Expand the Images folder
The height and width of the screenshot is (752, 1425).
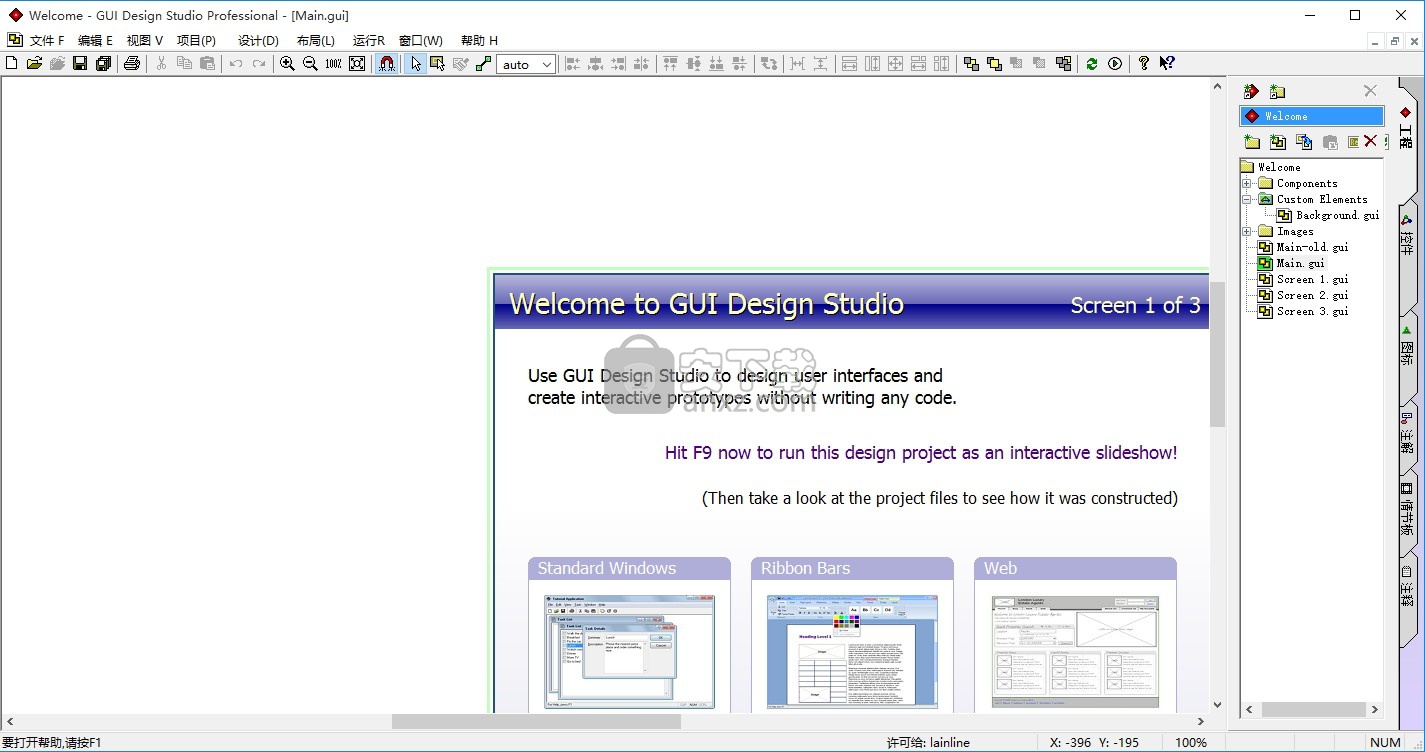pyautogui.click(x=1247, y=231)
